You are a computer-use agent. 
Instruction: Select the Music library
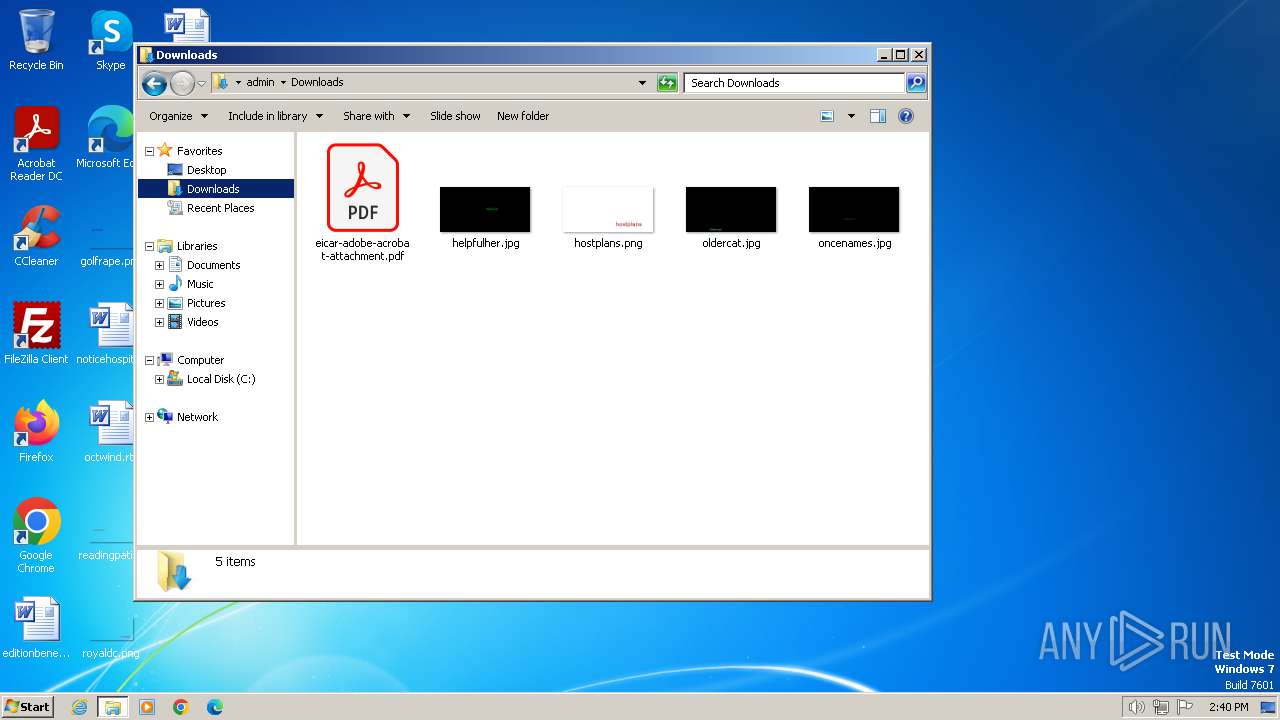200,284
